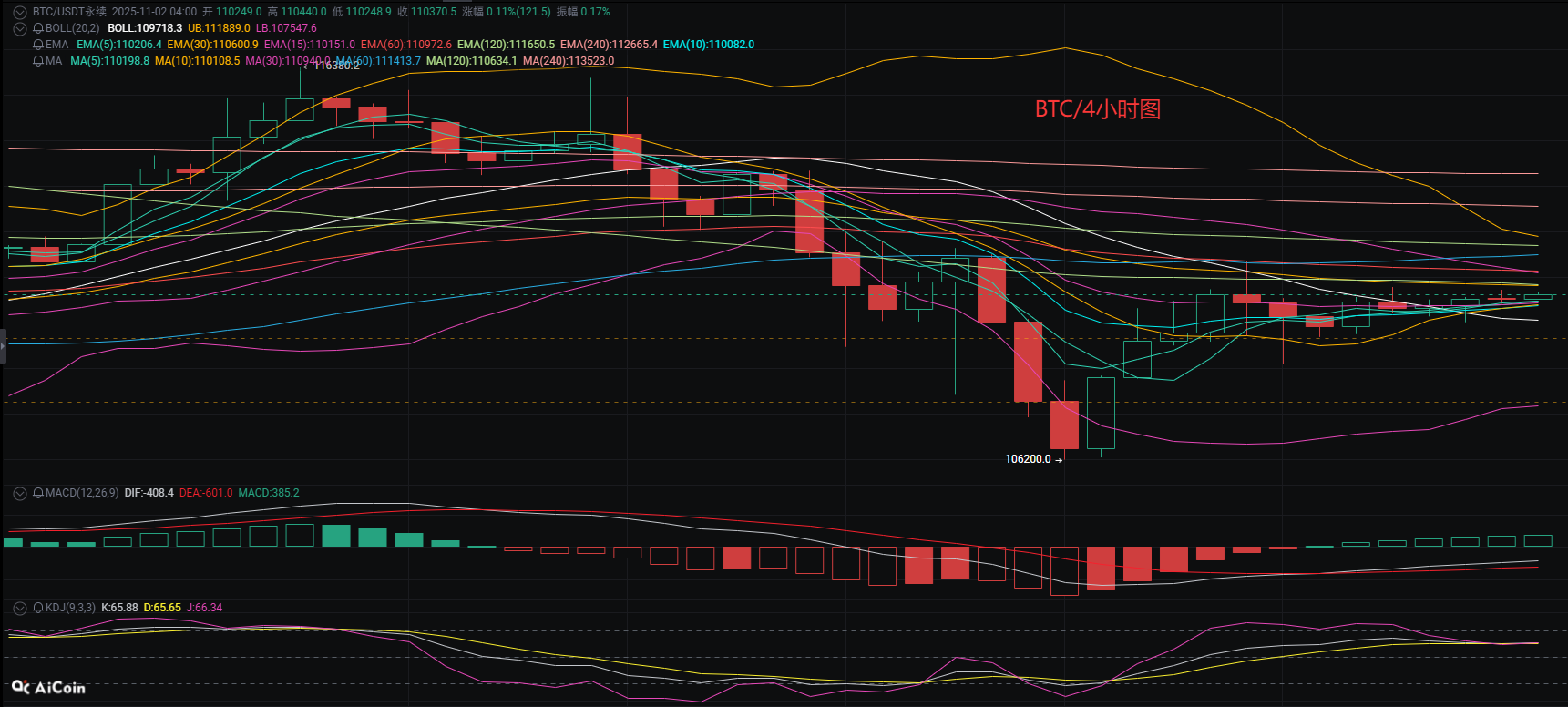Click the MA(240) value legend entry
Viewport: 1568px width, 707px height.
pyautogui.click(x=569, y=61)
